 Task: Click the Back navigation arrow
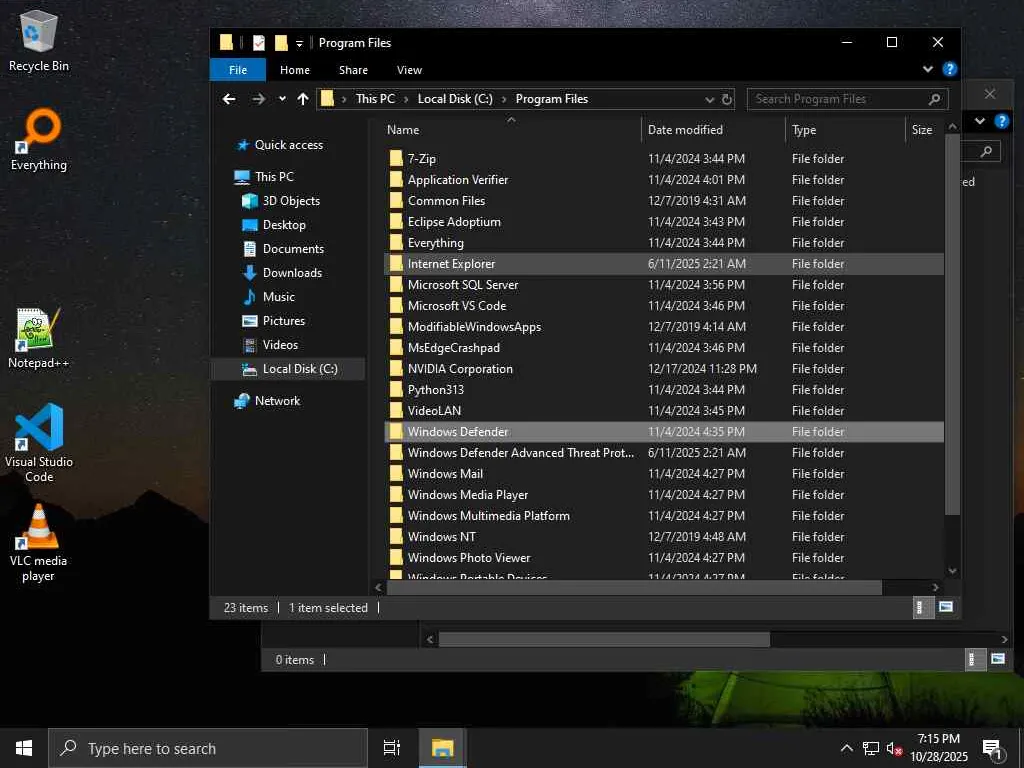click(229, 99)
